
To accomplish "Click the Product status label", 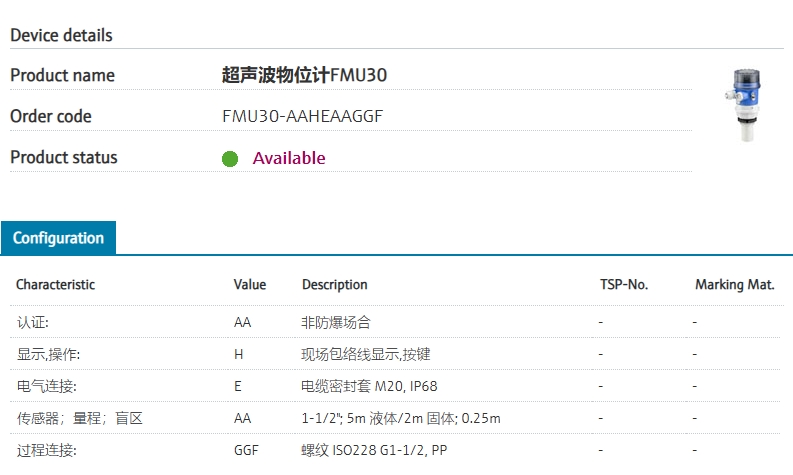I will coord(64,157).
